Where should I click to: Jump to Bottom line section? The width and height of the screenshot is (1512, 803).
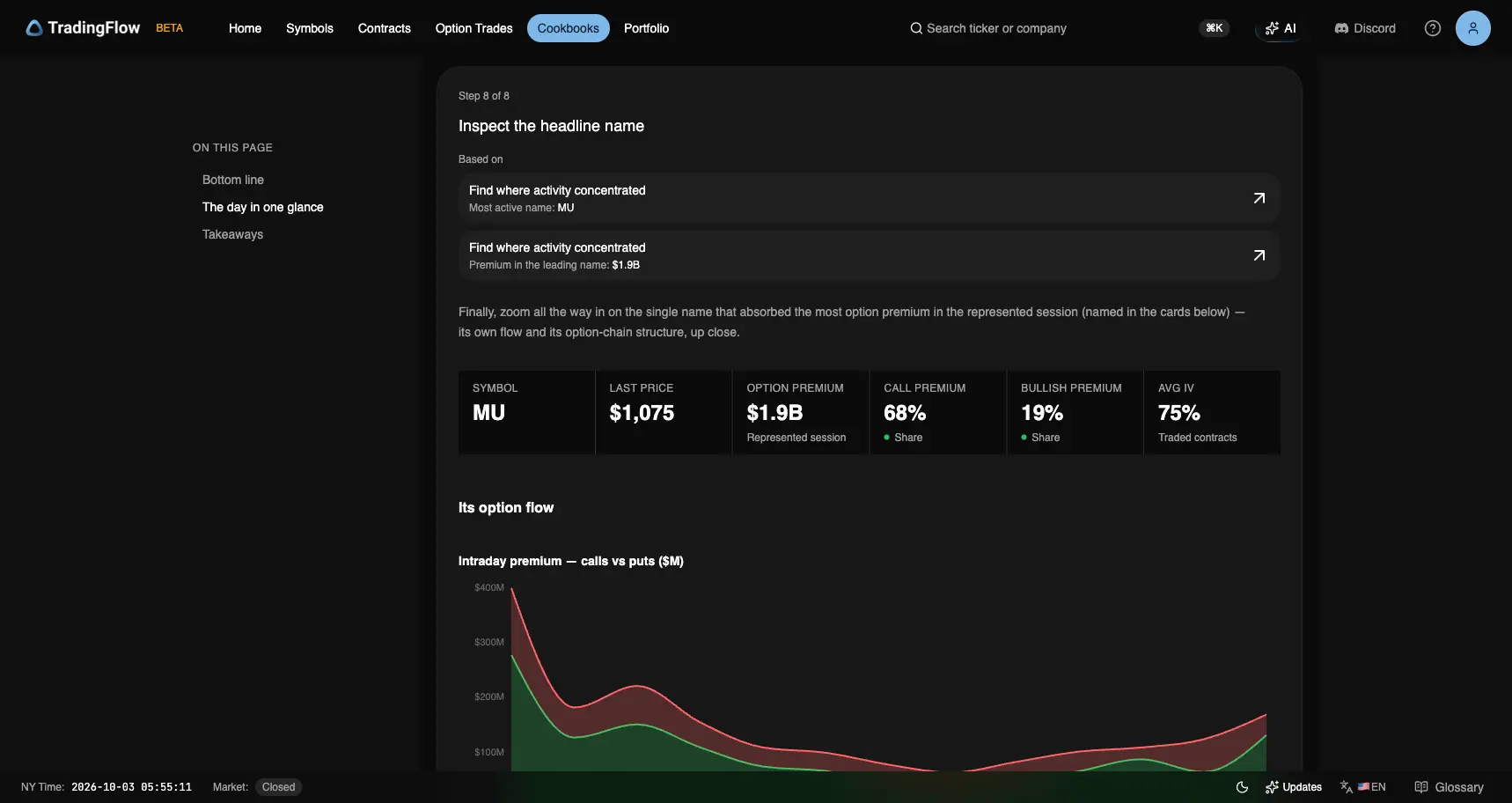click(233, 180)
